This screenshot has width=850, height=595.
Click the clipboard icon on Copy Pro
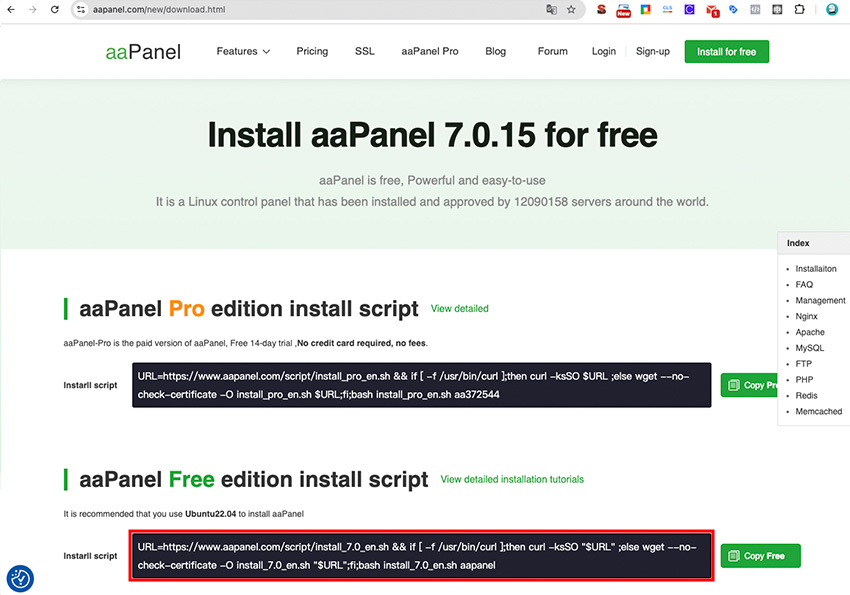click(x=733, y=385)
